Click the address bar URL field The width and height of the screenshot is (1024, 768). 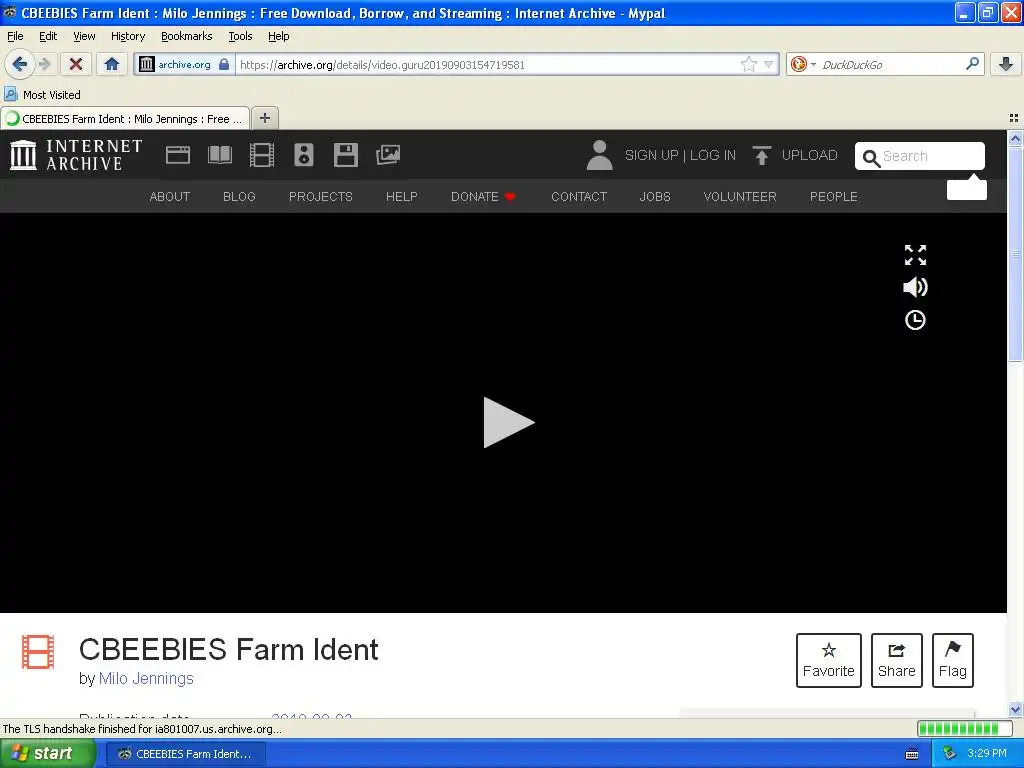tap(487, 65)
